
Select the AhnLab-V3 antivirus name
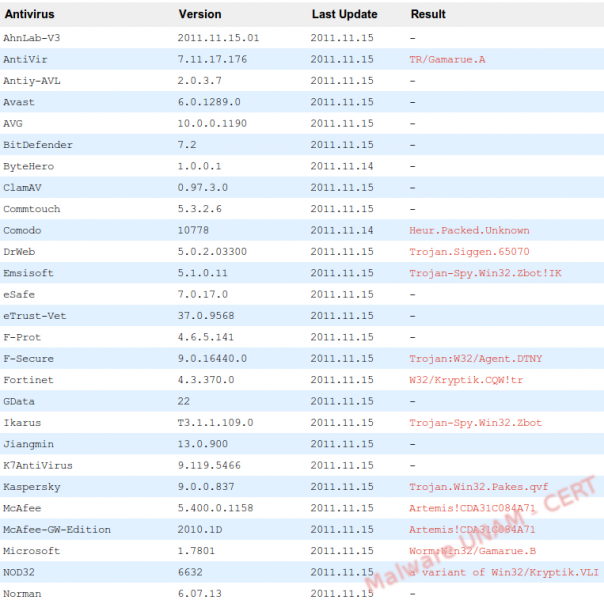[x=32, y=38]
